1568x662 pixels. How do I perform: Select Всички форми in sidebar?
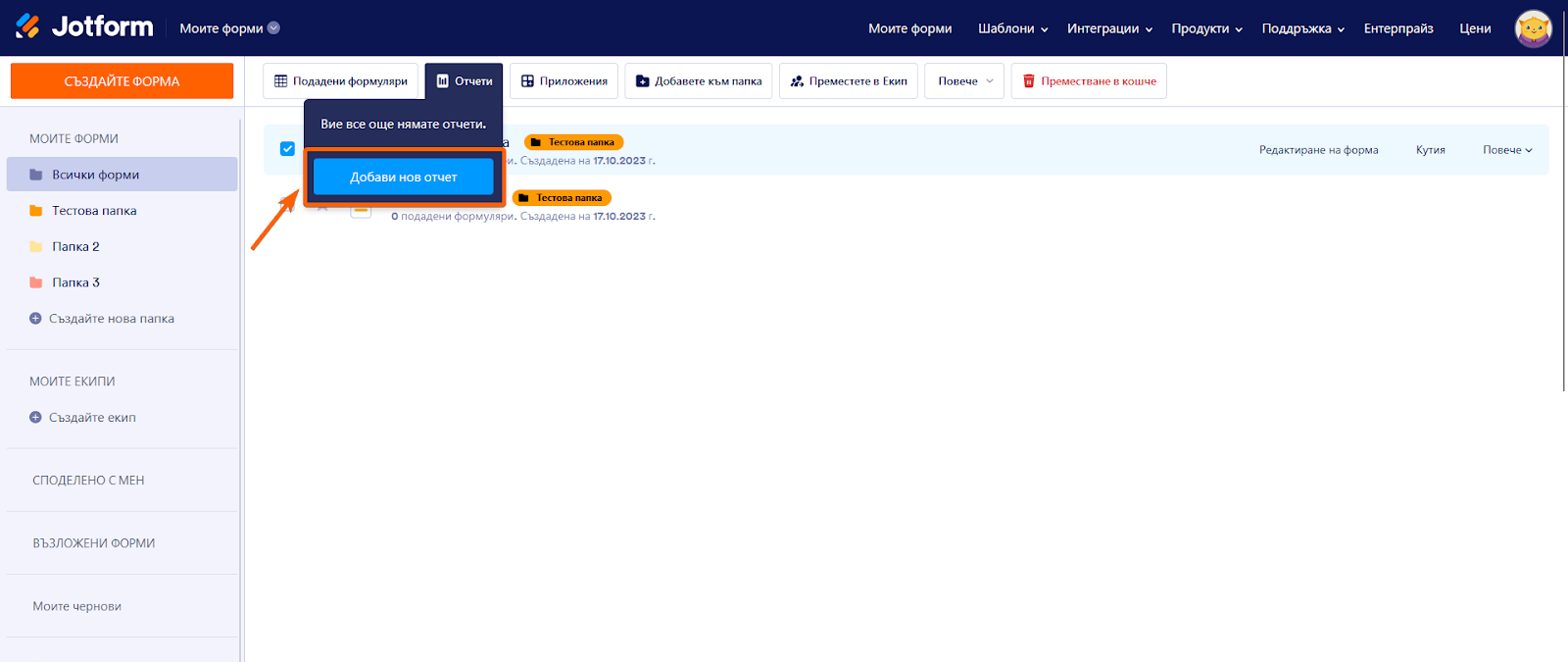pyautogui.click(x=122, y=175)
